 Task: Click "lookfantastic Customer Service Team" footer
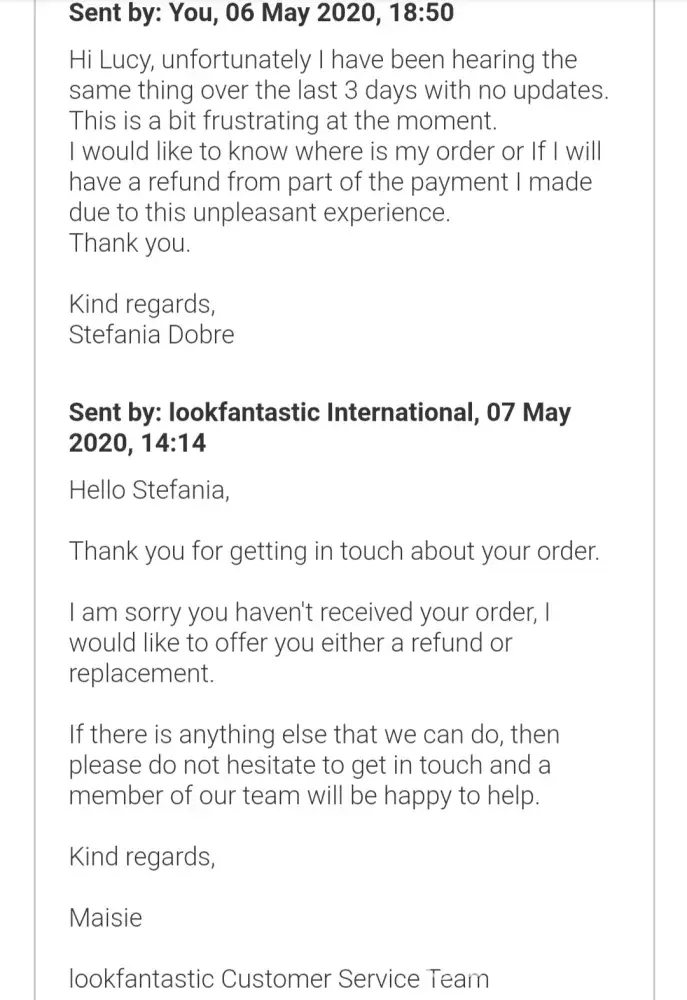279,979
